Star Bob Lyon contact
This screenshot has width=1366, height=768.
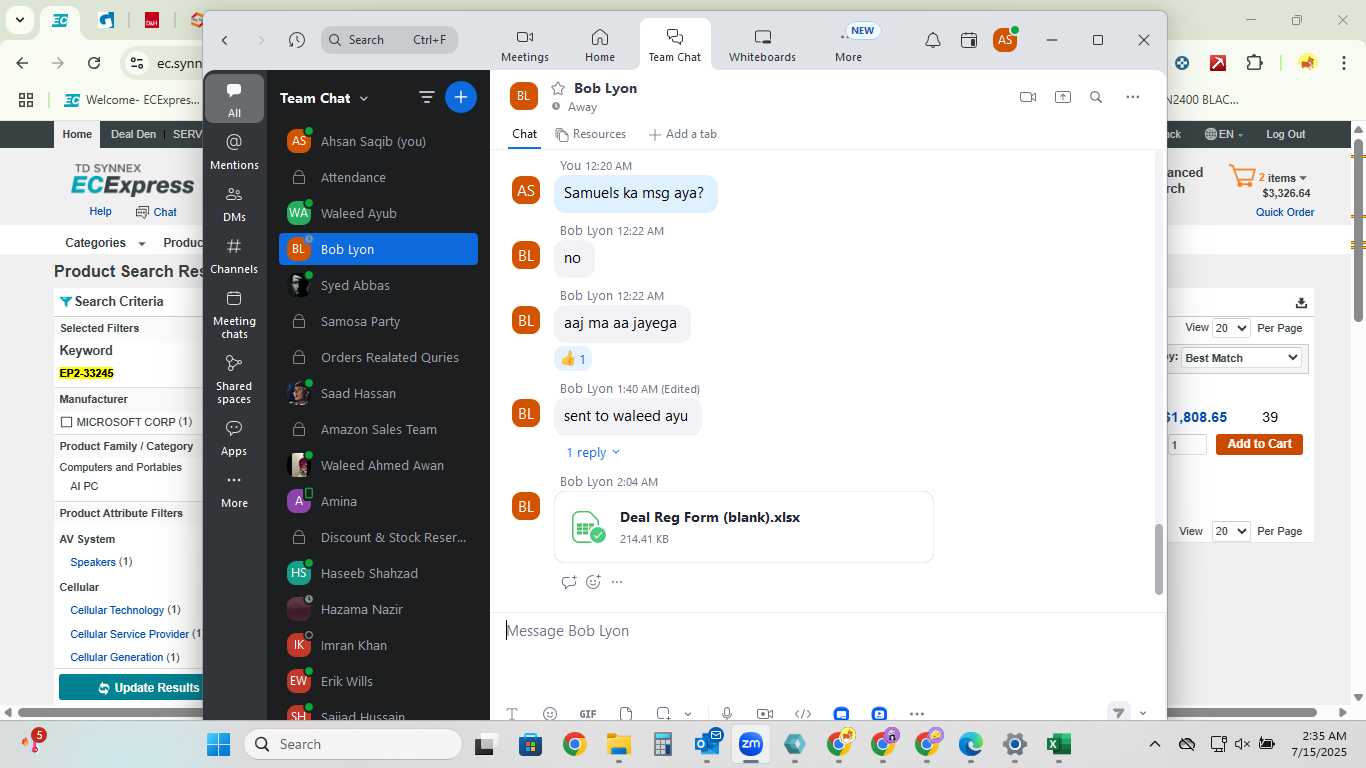click(x=558, y=88)
